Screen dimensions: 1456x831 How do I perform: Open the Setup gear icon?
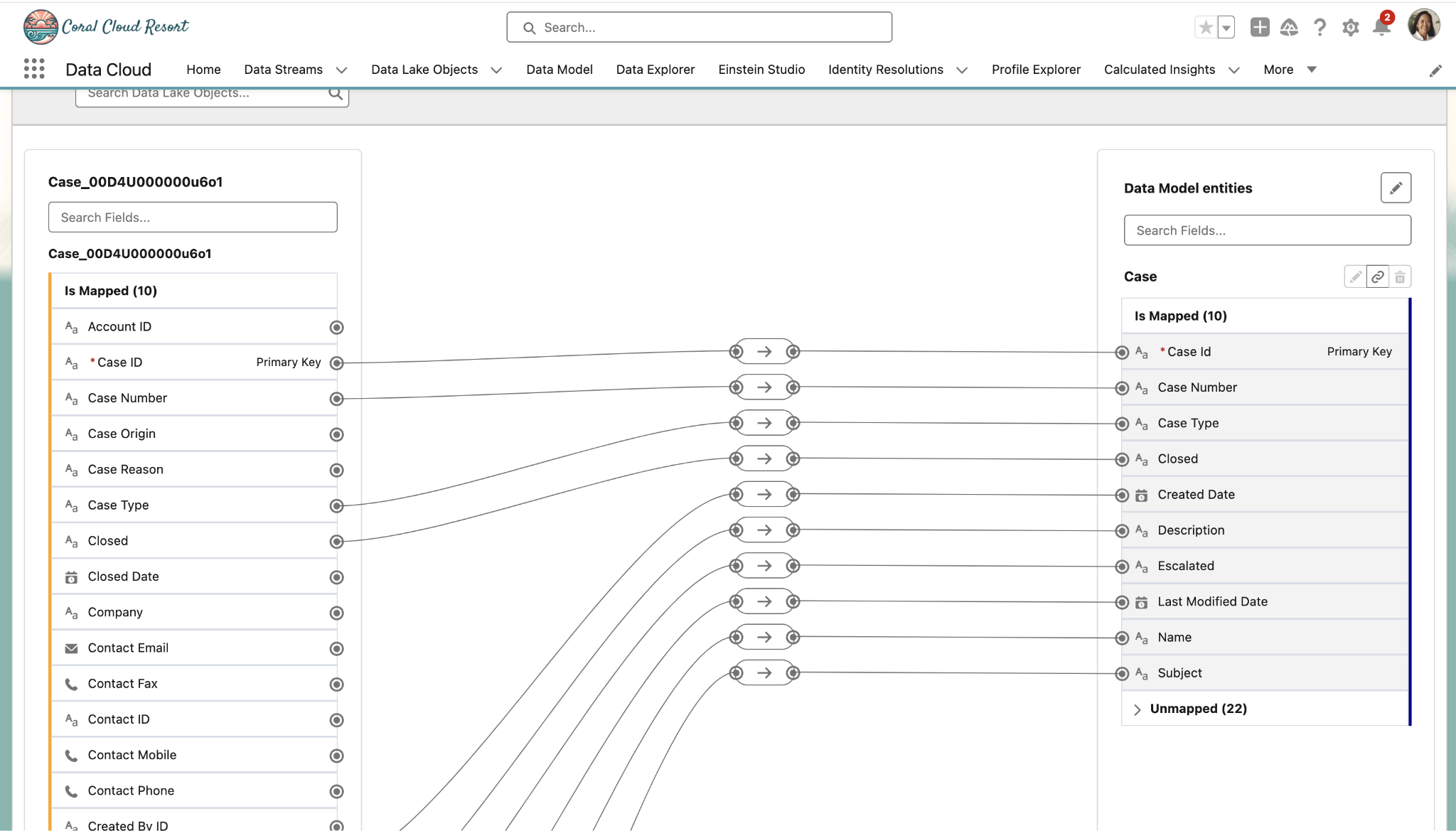[1350, 28]
